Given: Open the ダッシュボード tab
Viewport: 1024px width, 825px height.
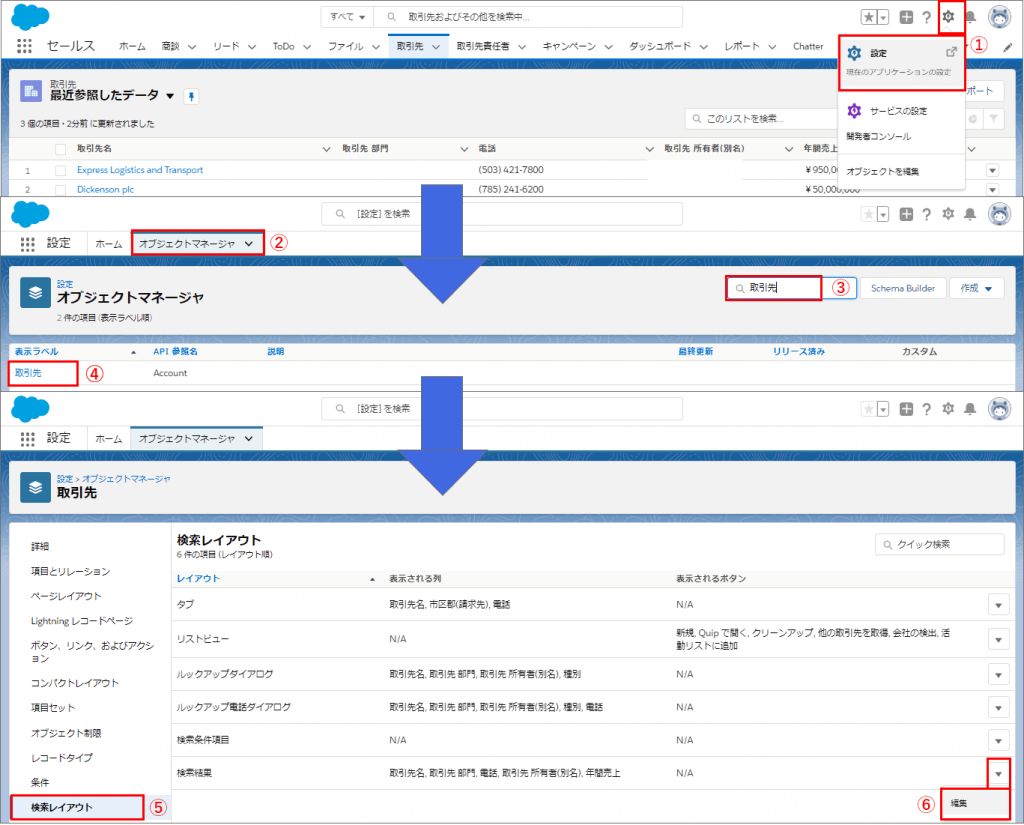Looking at the screenshot, I should 660,46.
